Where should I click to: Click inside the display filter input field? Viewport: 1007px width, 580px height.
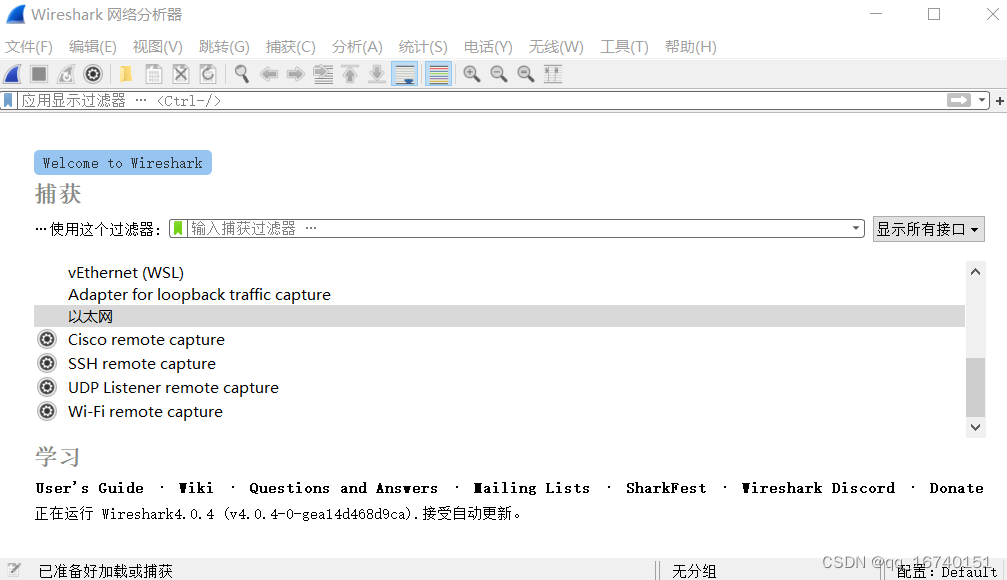(x=480, y=101)
